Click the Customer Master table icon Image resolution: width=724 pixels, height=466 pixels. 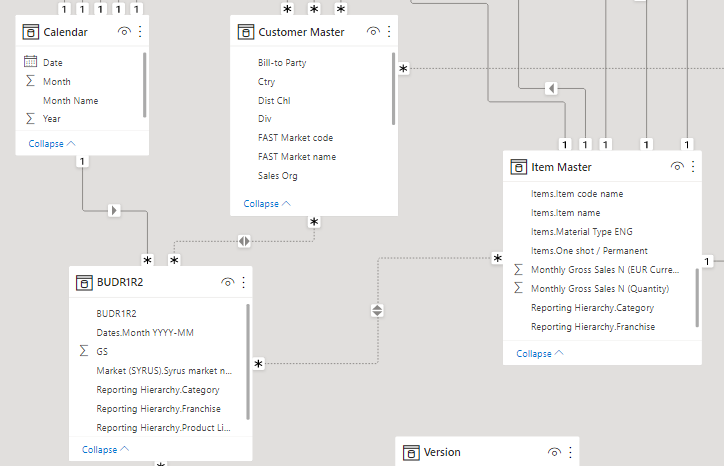tap(246, 32)
